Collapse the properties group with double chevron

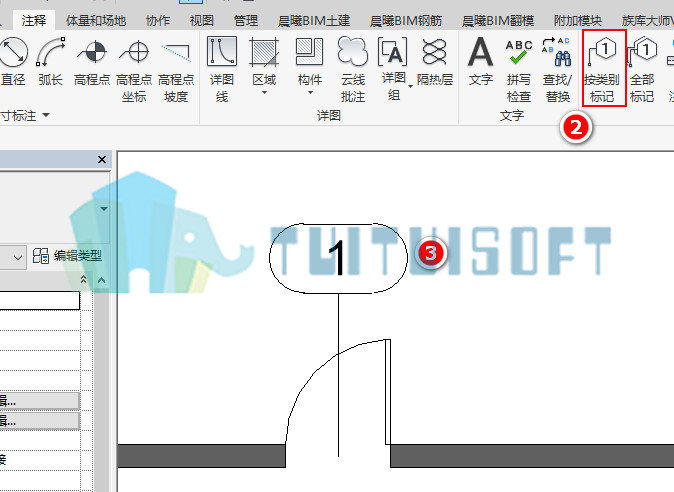click(x=83, y=280)
